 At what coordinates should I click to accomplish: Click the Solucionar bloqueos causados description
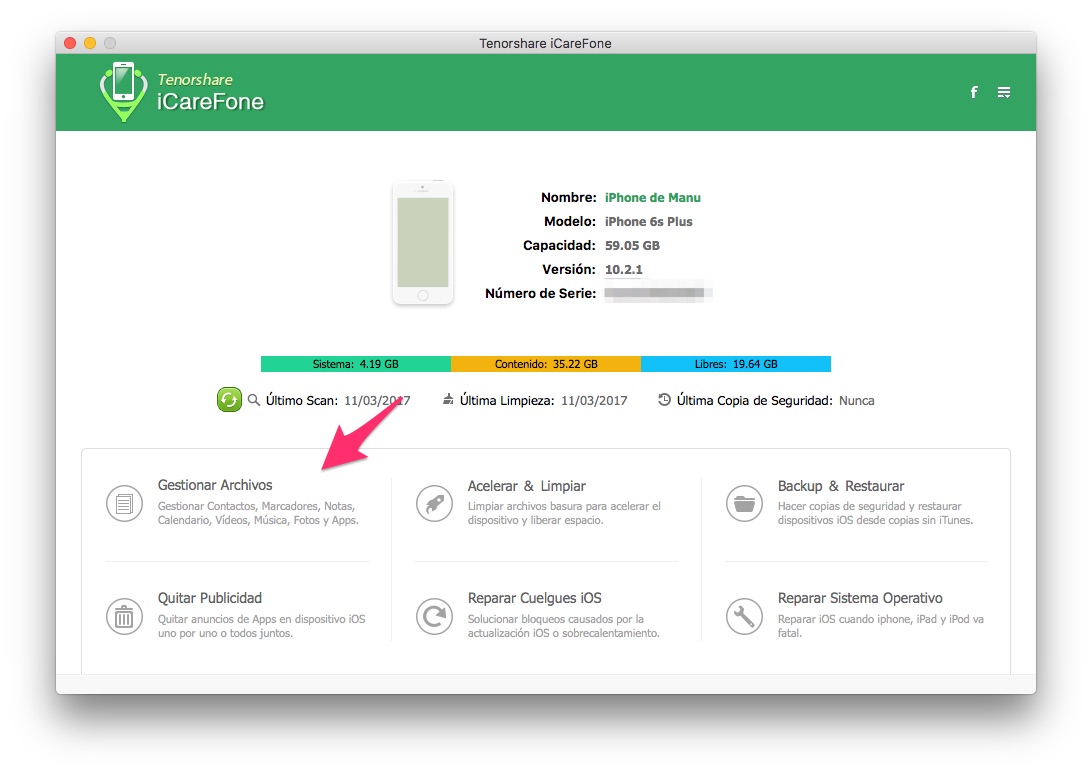pos(563,626)
